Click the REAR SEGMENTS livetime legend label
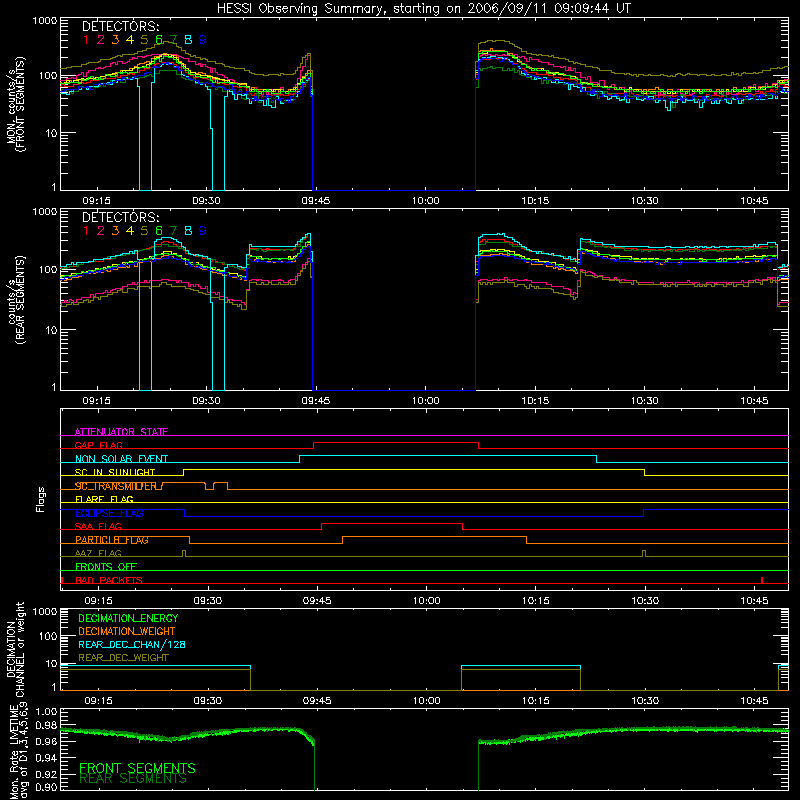 [x=133, y=779]
